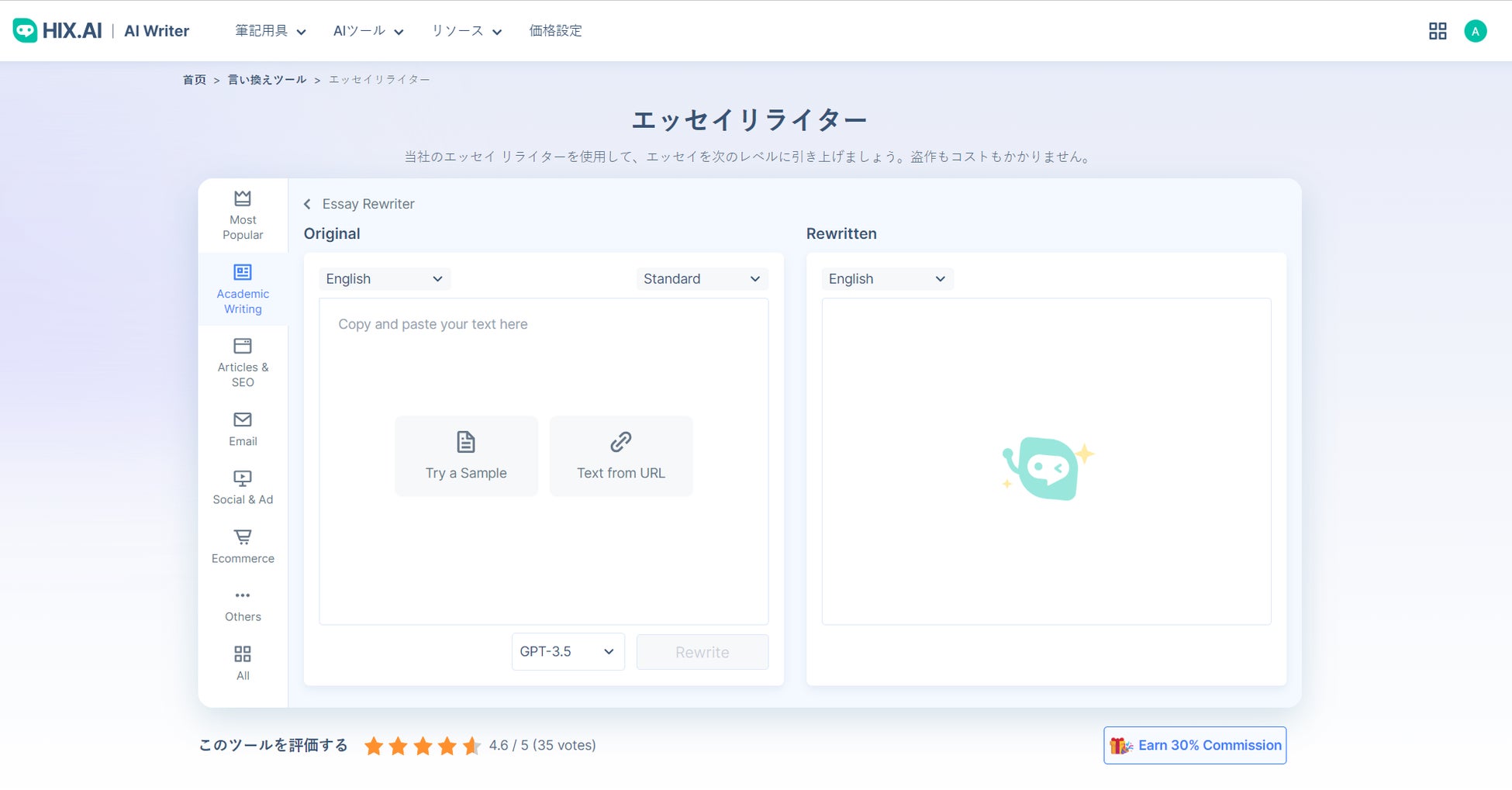Viewport: 1512px width, 790px height.
Task: Focus the Copy and paste your text field
Action: [x=544, y=461]
